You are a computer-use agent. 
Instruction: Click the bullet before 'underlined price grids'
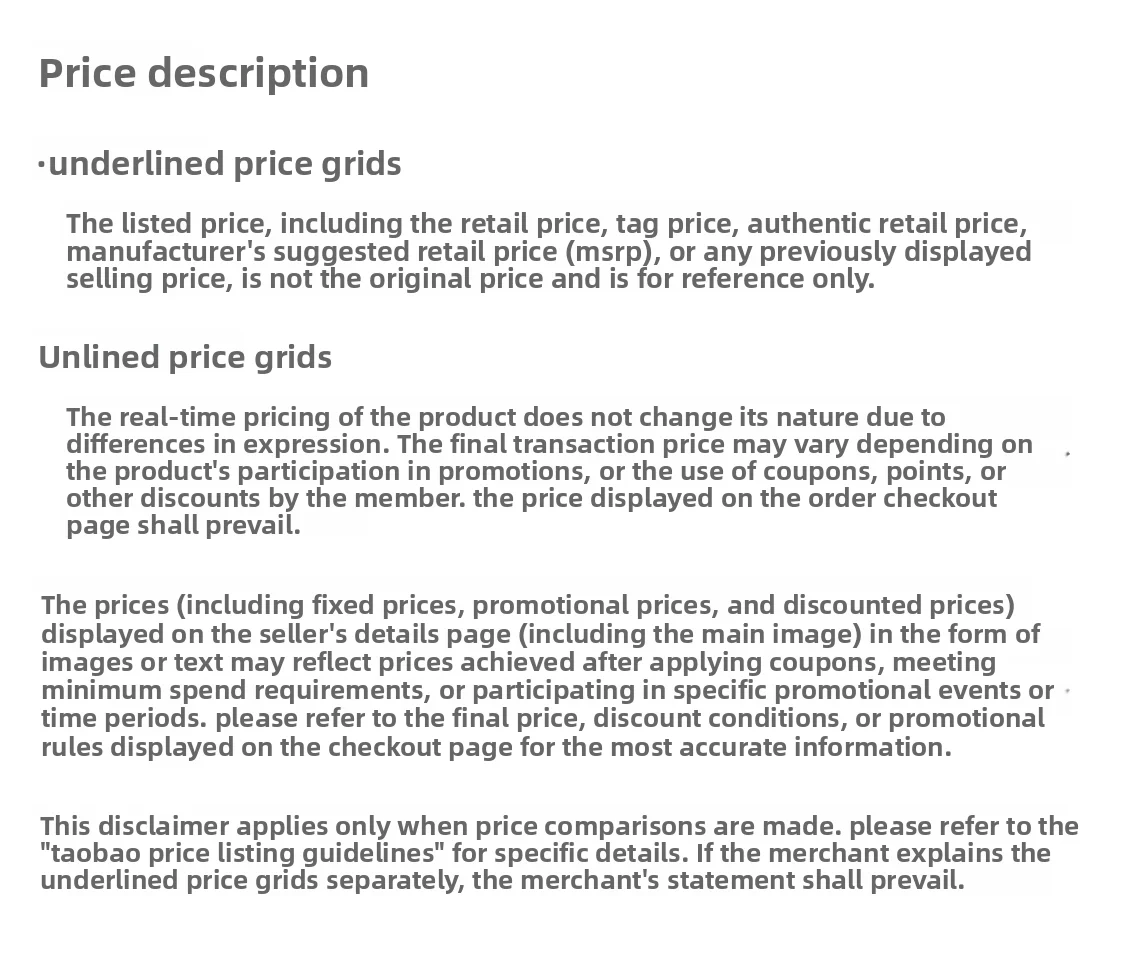(x=42, y=166)
